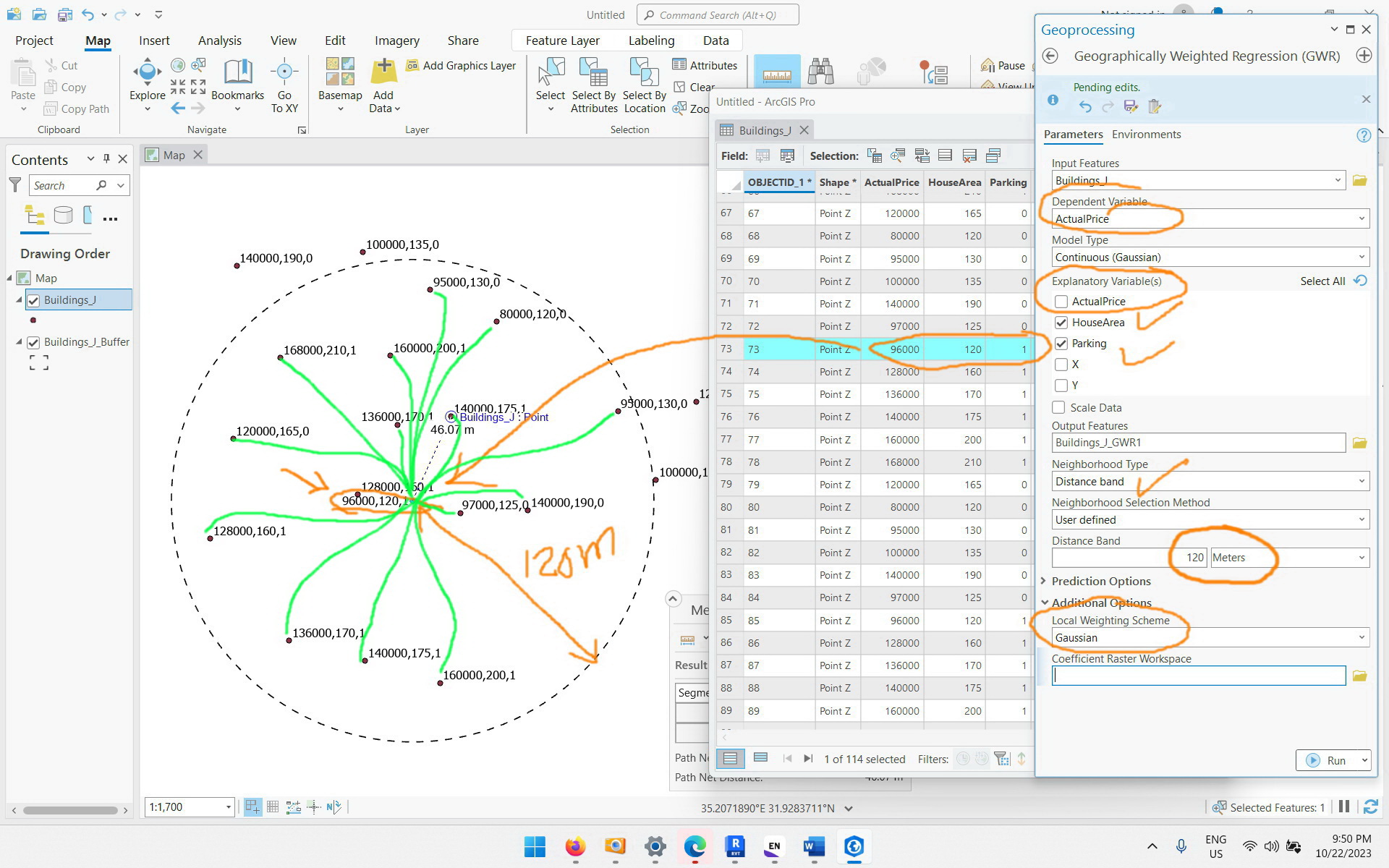Click Select All explanatory variables

pyautogui.click(x=1322, y=281)
